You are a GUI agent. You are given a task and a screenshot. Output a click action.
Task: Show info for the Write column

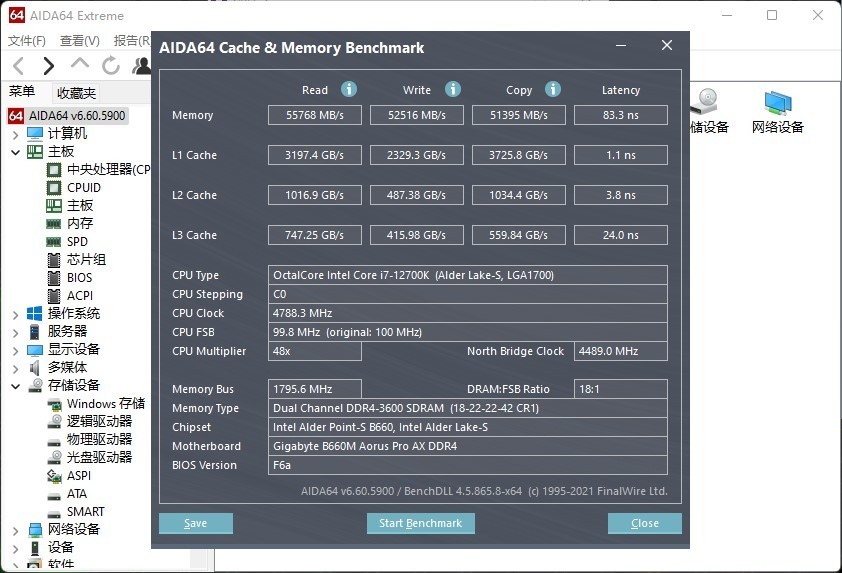click(452, 89)
